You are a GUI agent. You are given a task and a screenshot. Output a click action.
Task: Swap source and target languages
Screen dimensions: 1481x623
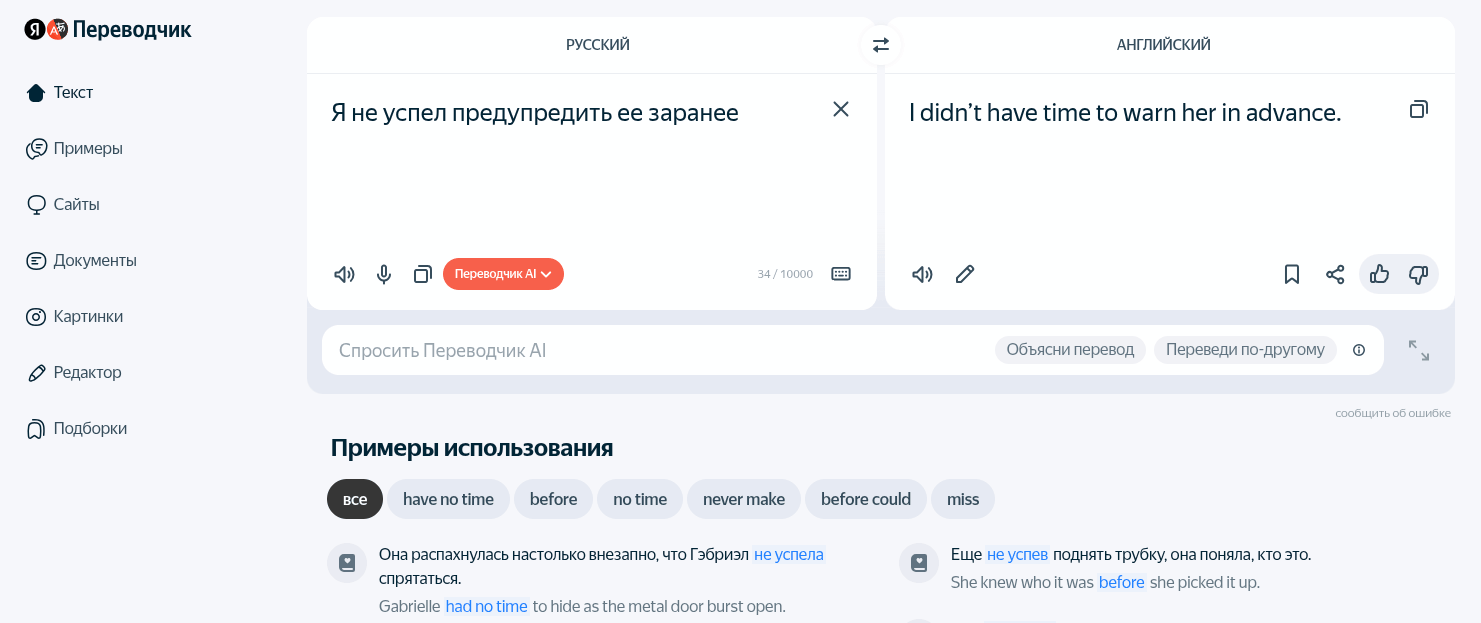click(881, 45)
